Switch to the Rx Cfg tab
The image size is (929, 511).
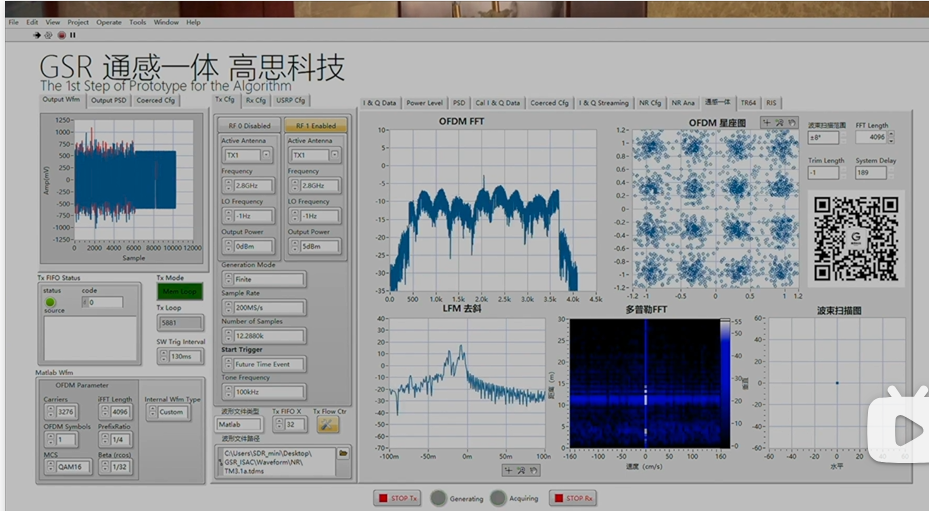[x=256, y=100]
